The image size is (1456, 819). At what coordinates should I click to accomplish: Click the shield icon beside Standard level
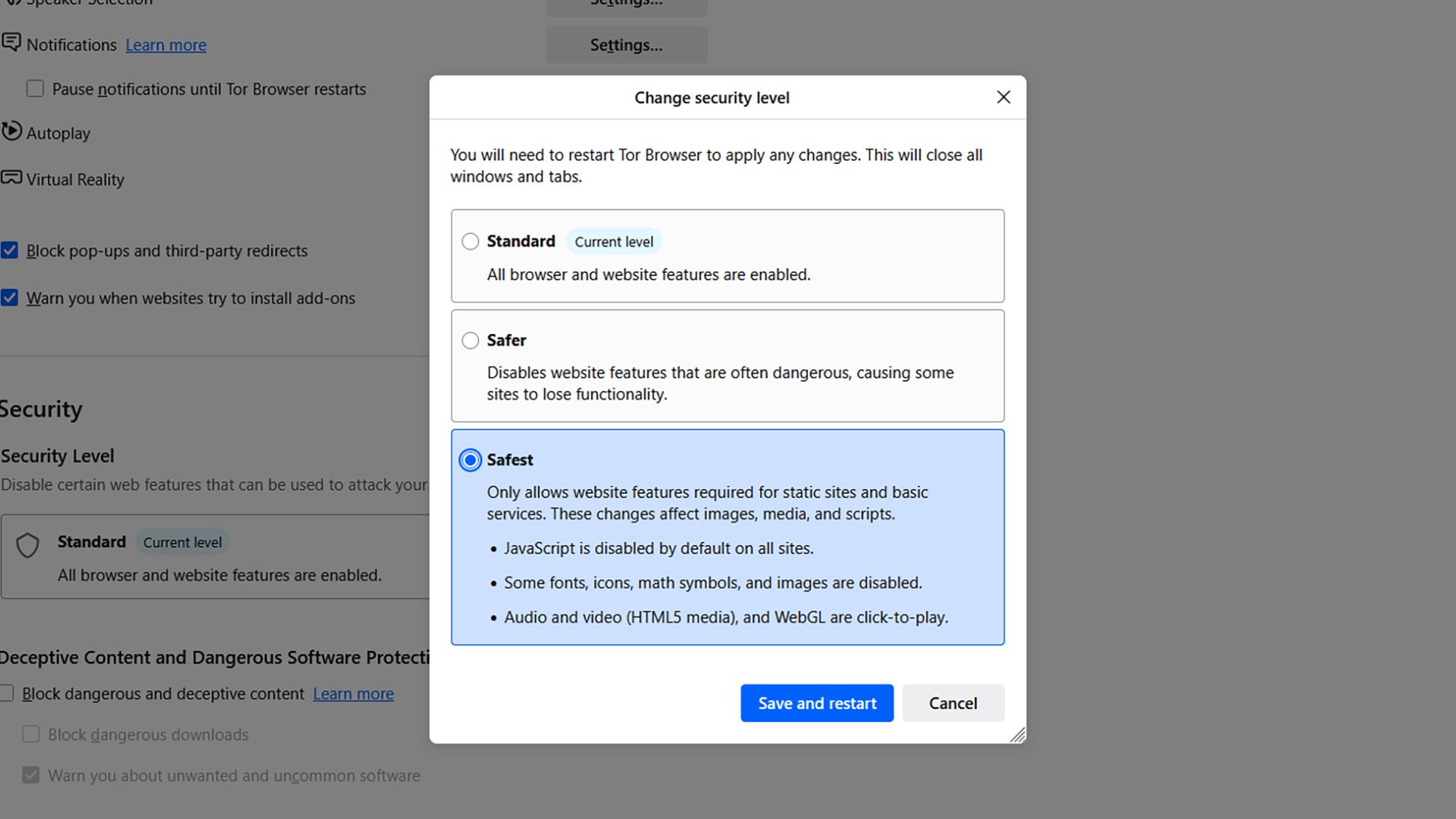coord(28,545)
